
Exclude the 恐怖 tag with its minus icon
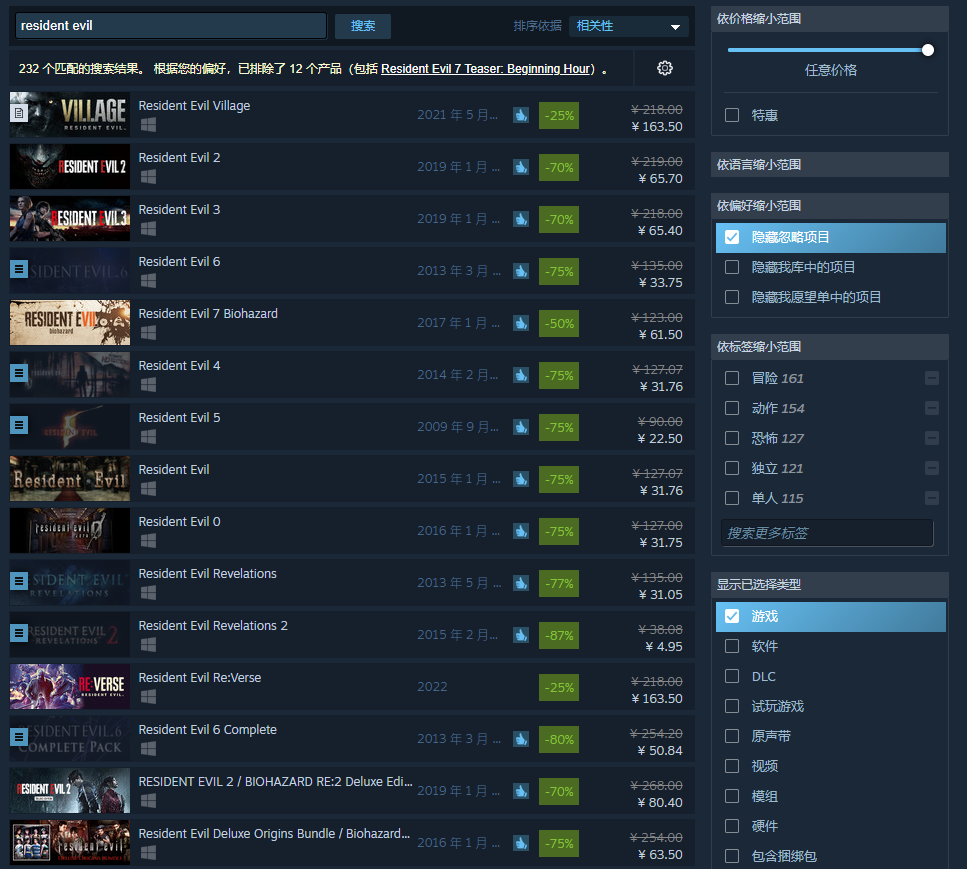[x=932, y=438]
